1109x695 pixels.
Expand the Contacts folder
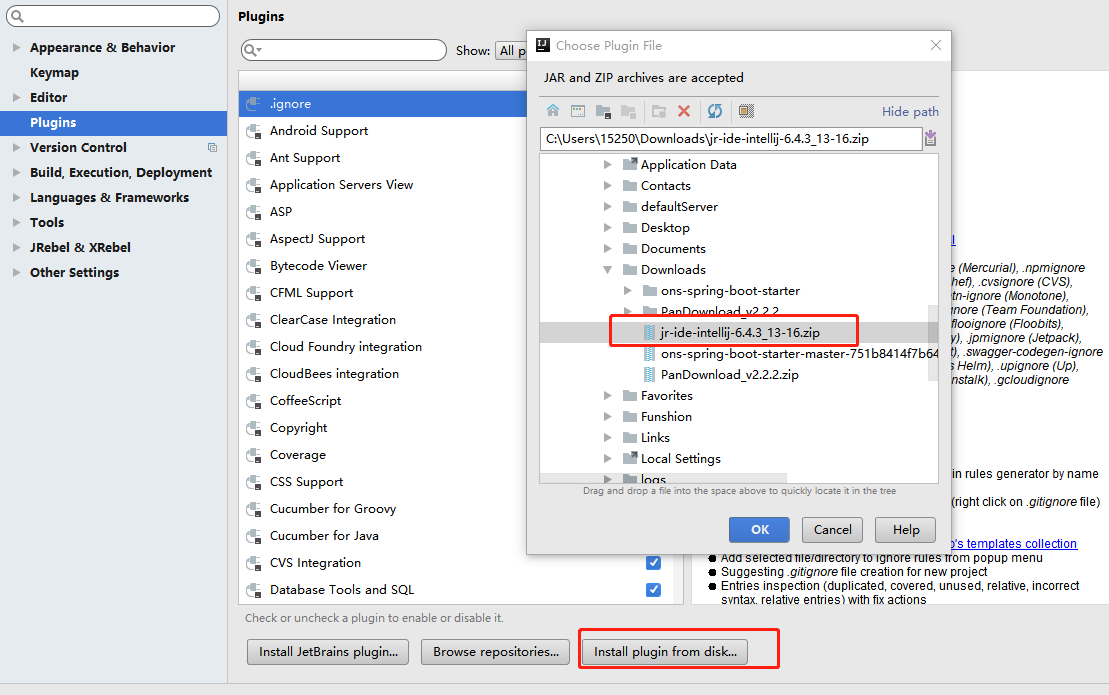(608, 186)
